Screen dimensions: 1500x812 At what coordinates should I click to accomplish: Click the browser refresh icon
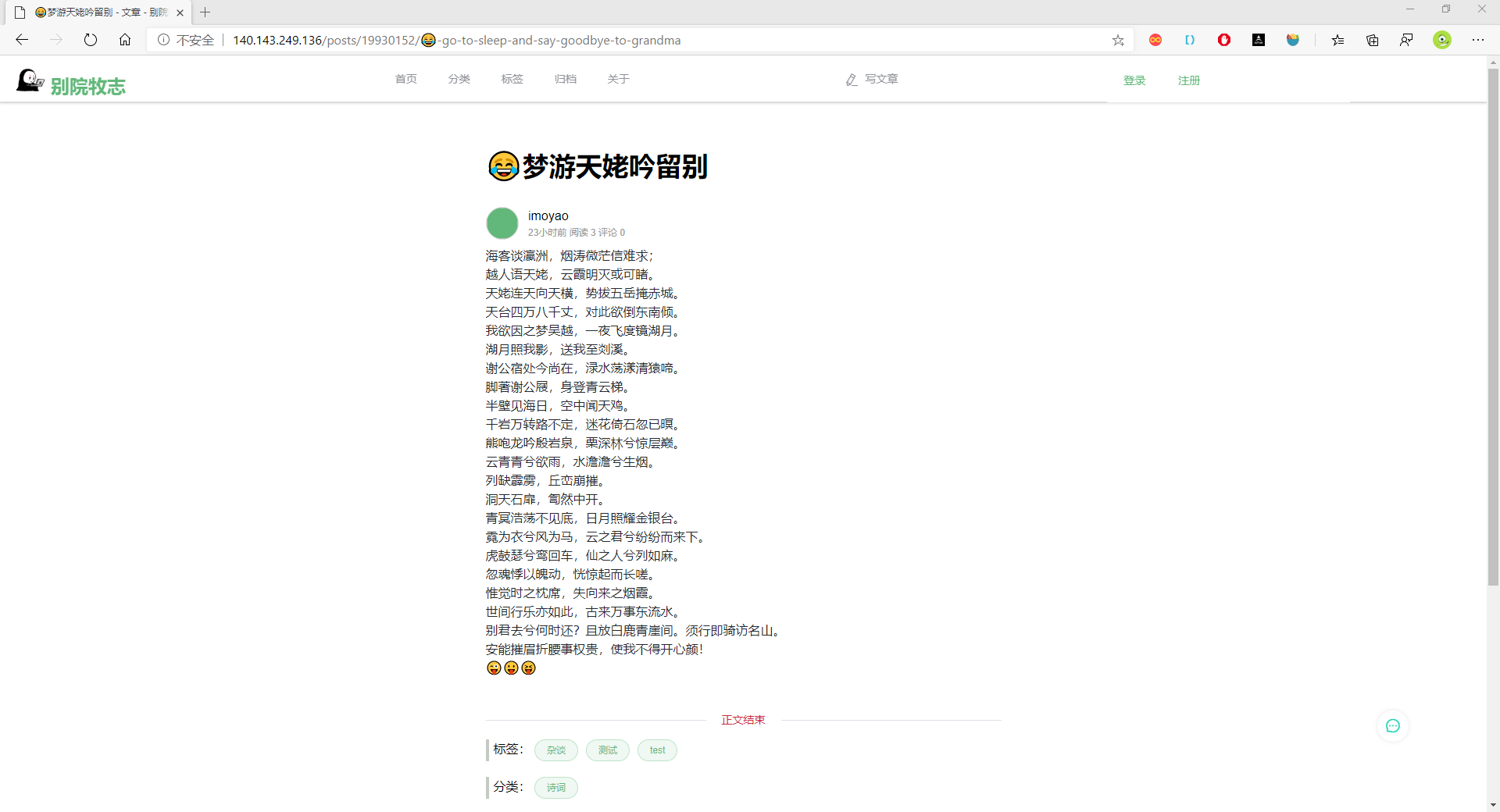(91, 40)
